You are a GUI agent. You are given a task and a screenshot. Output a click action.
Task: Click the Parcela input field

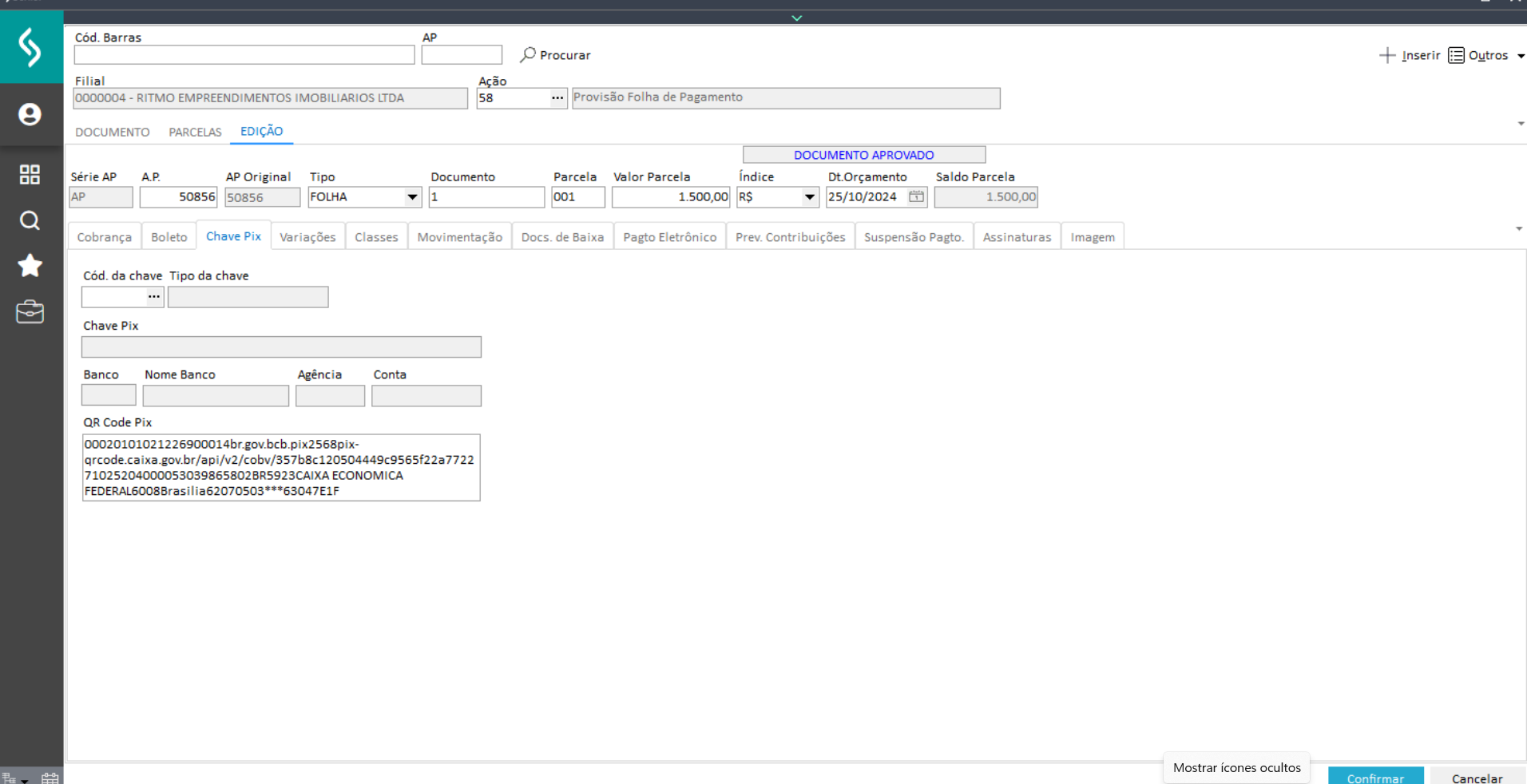[578, 197]
